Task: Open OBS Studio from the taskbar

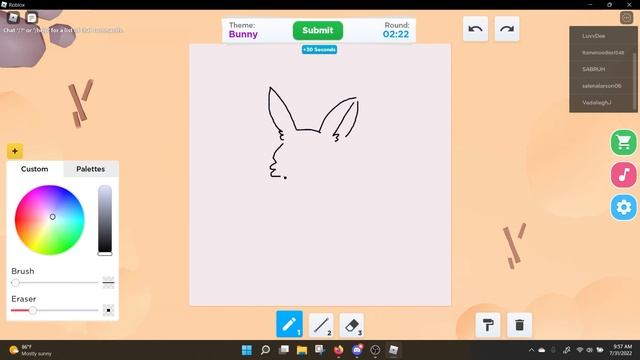Action: tap(375, 350)
